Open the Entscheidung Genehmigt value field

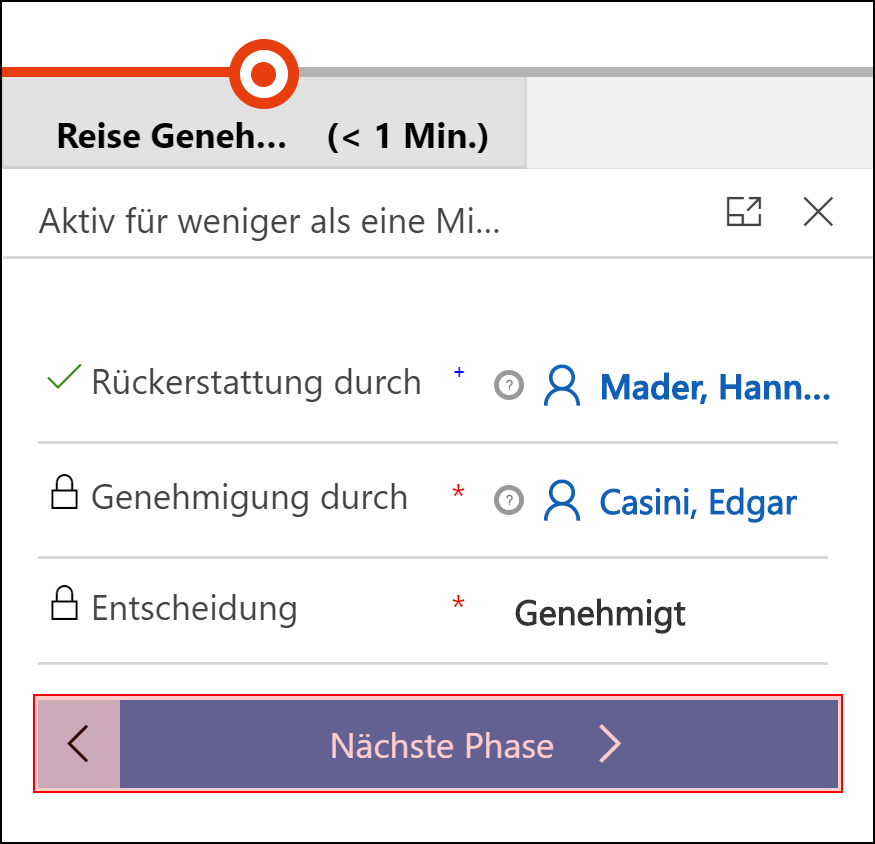(670, 613)
